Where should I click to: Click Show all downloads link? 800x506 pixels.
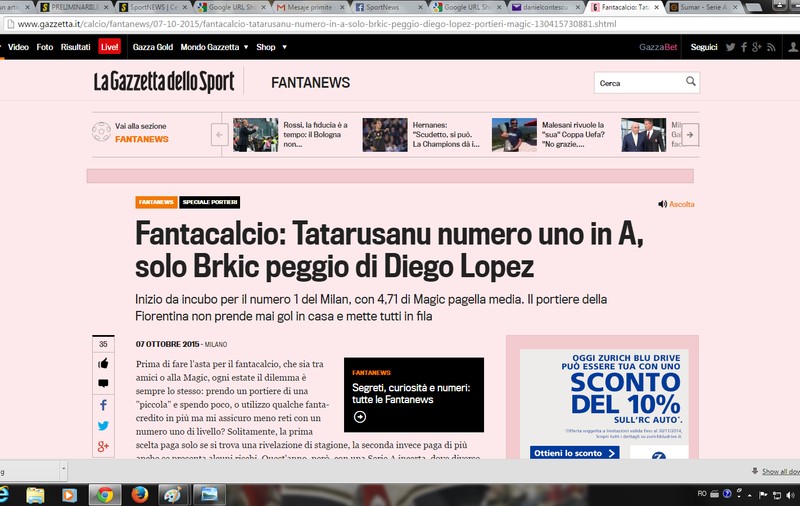pos(781,472)
